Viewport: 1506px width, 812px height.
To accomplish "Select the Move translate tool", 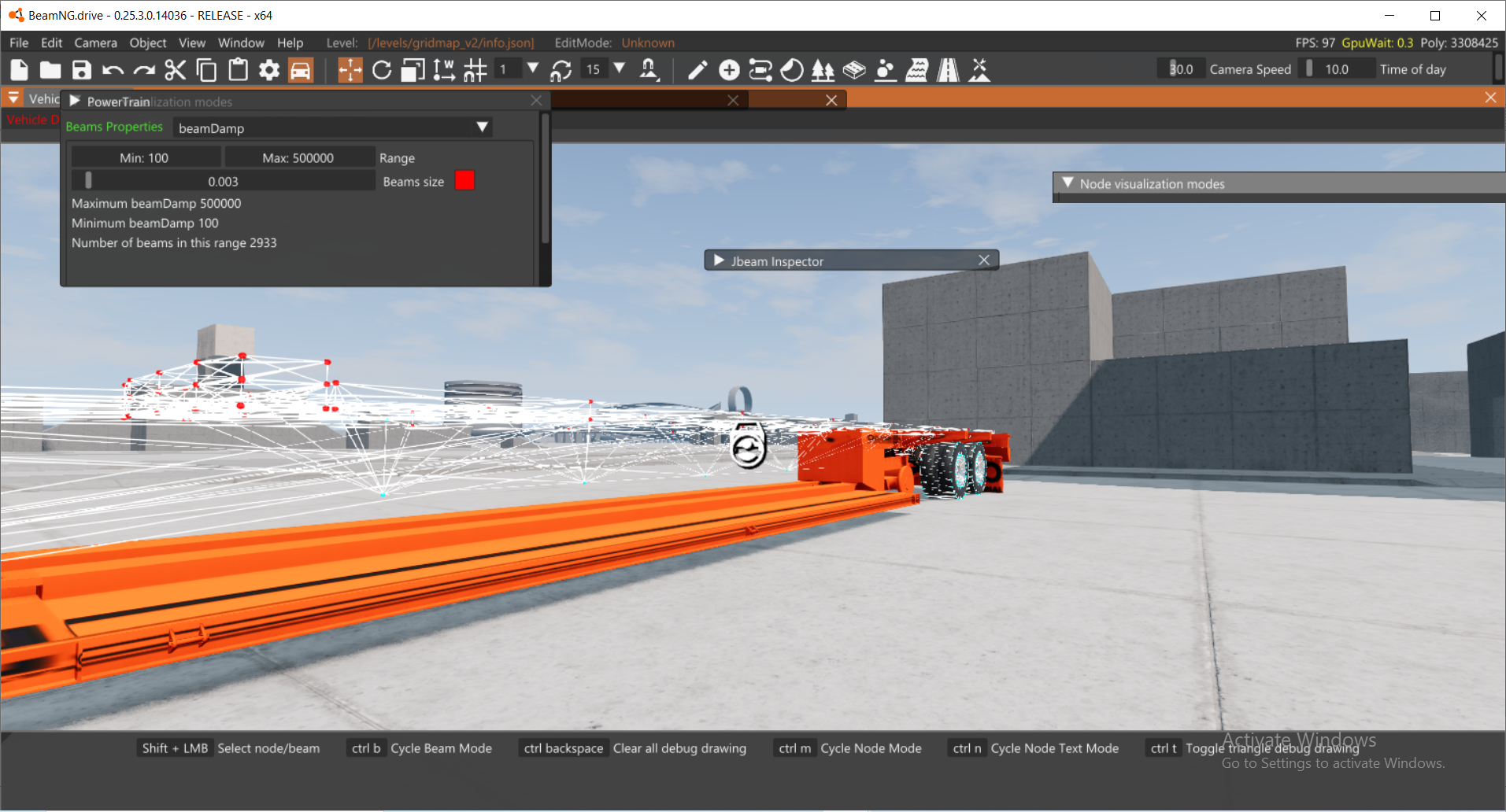I will tap(350, 70).
